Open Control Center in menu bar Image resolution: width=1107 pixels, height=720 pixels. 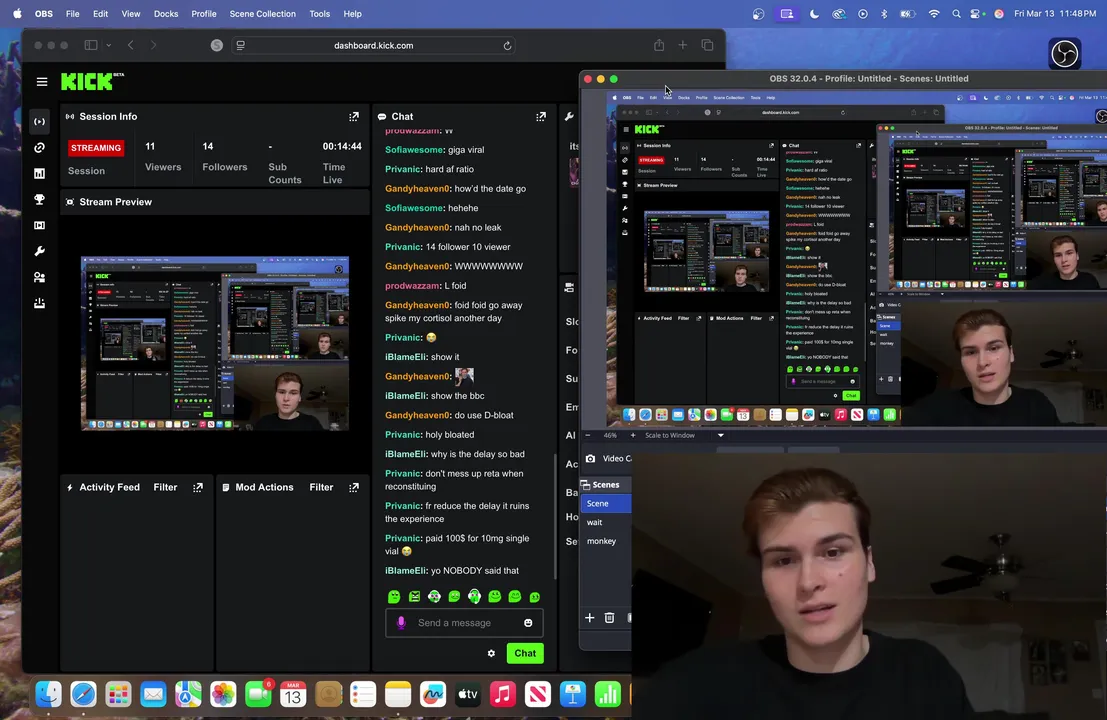[977, 13]
